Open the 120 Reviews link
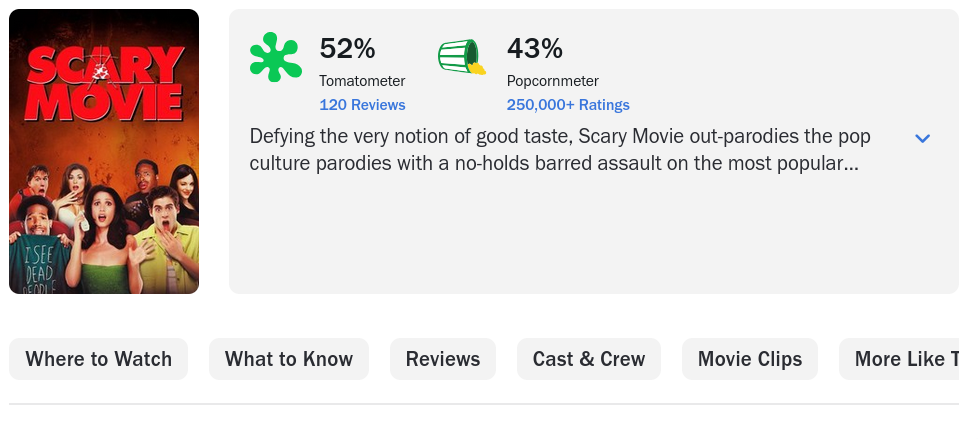The image size is (978, 439). pos(362,105)
